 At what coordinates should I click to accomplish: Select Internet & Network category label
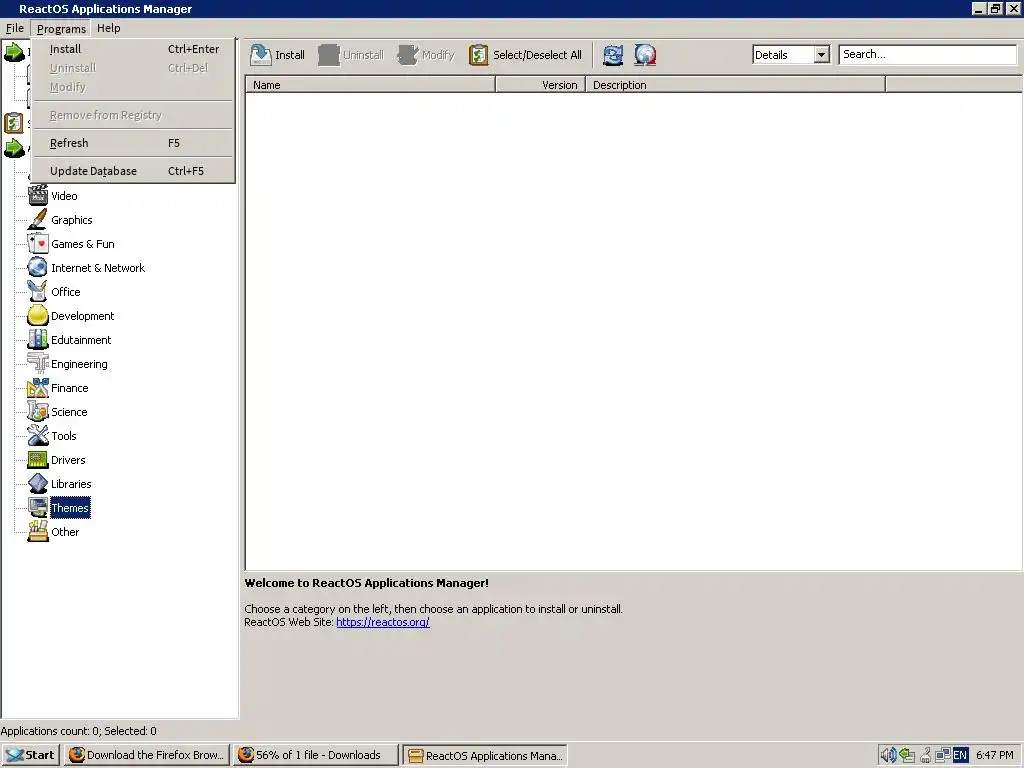tap(98, 268)
